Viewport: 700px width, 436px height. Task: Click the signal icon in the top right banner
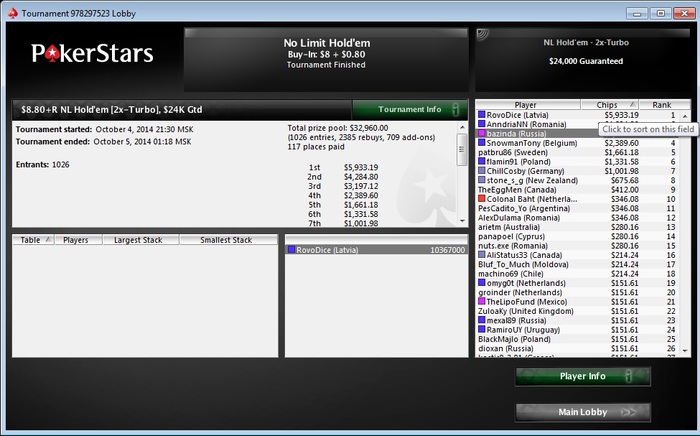pyautogui.click(x=483, y=35)
